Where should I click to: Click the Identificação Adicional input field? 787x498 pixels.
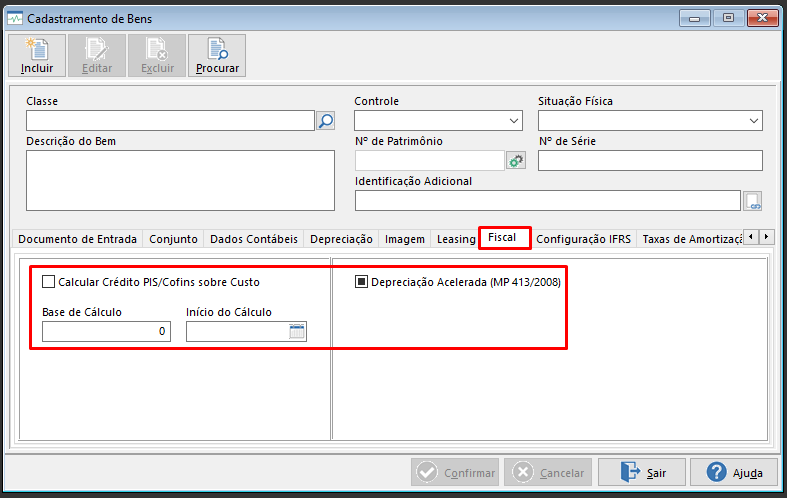548,201
